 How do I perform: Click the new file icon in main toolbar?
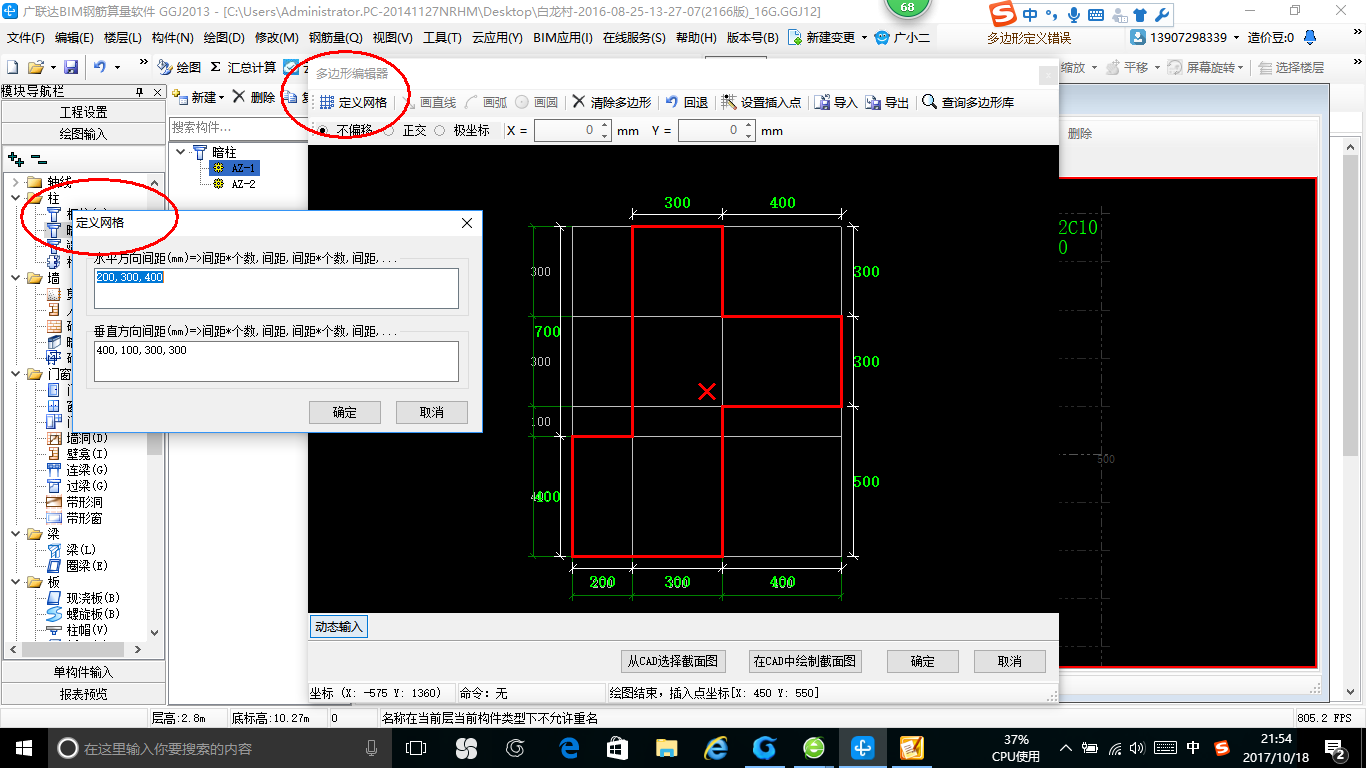pyautogui.click(x=13, y=67)
